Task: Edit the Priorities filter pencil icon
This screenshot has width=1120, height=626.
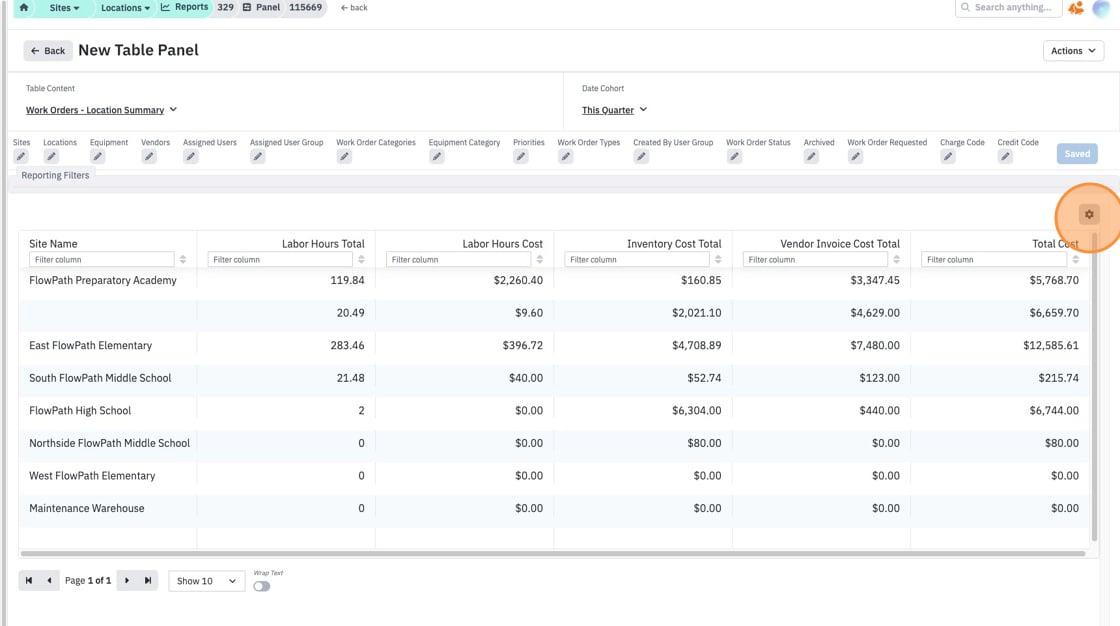Action: tap(521, 156)
